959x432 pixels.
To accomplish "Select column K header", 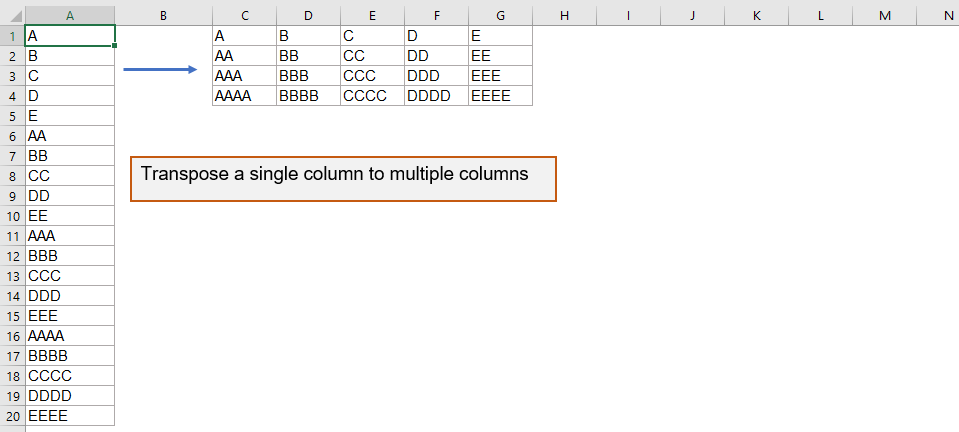I will [x=756, y=15].
